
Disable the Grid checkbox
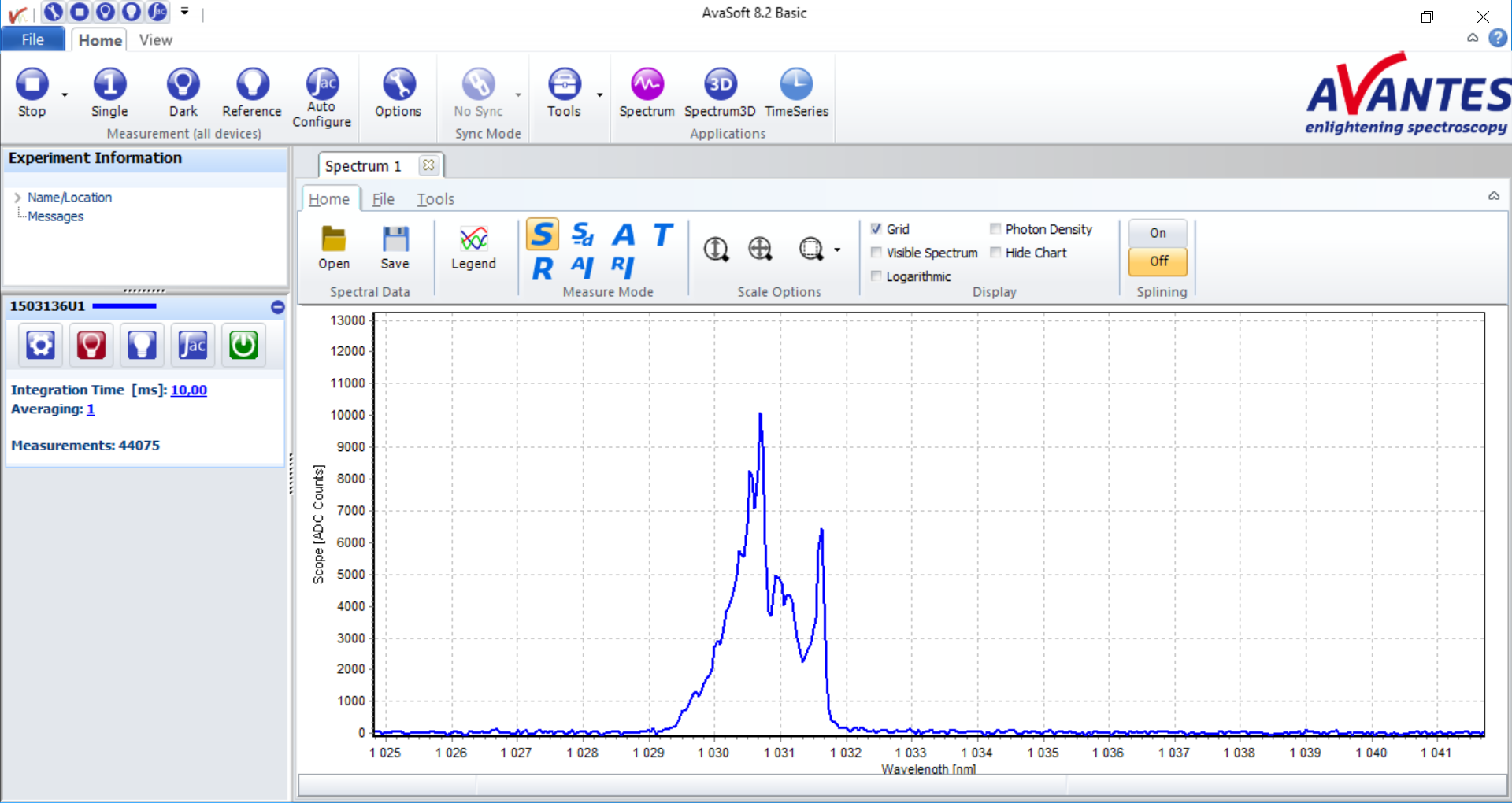pos(876,229)
